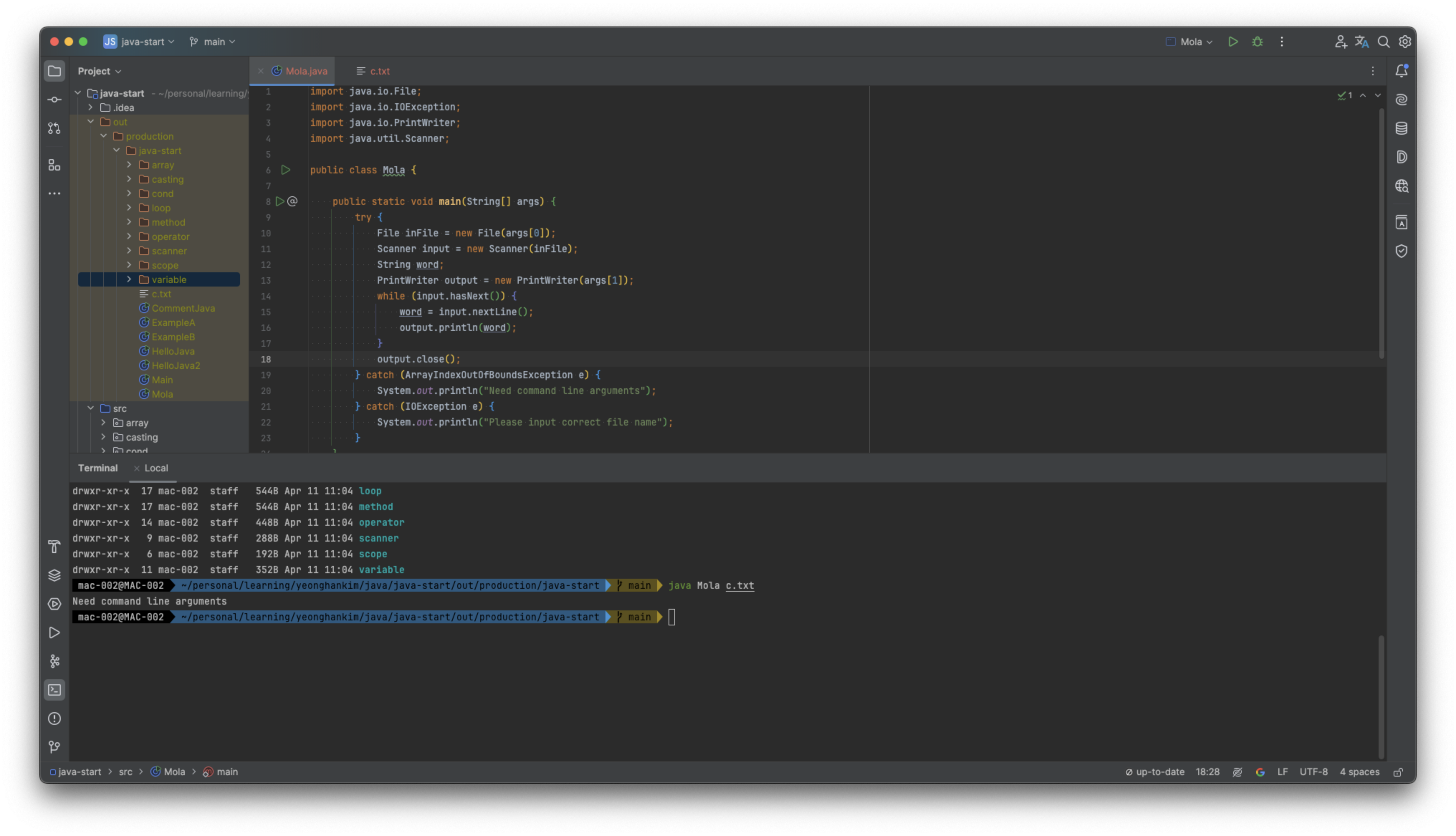
Task: Expand the .idea folder
Action: pyautogui.click(x=91, y=107)
